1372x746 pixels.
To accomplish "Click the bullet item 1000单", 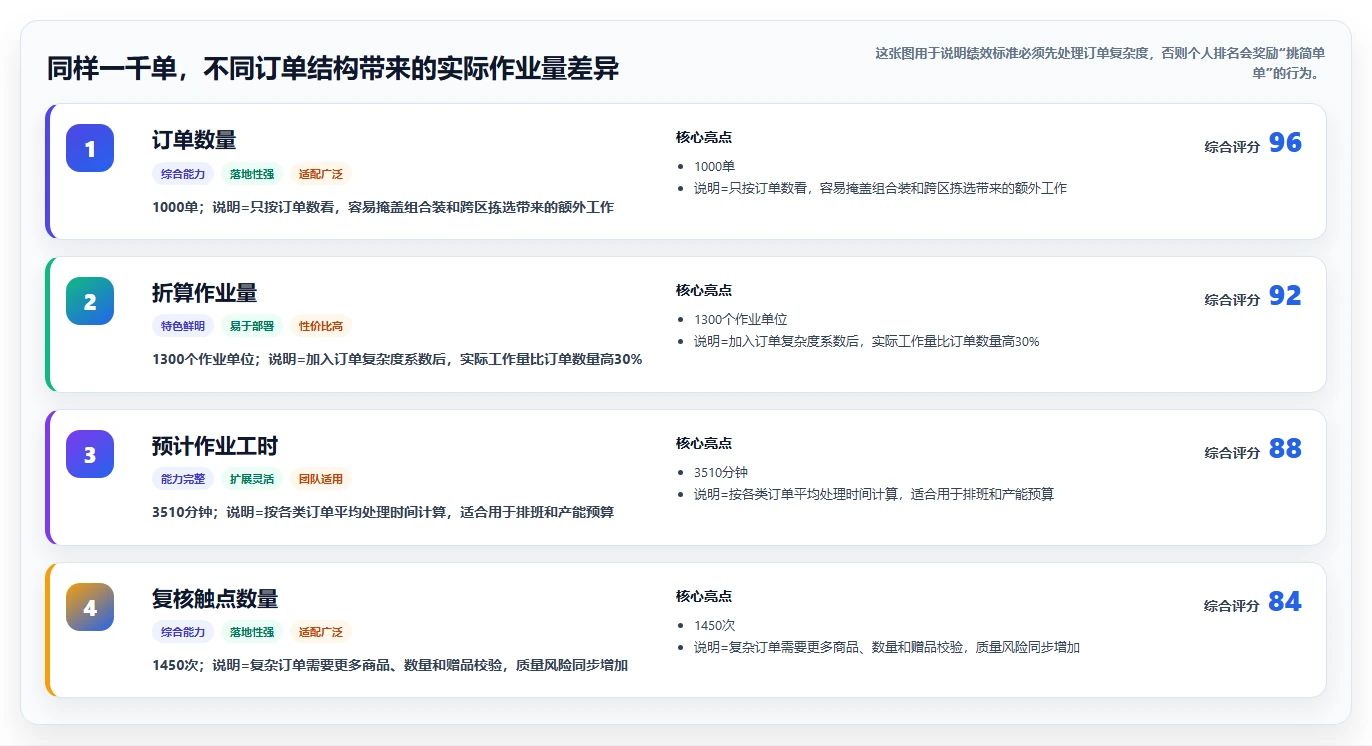I will 715,167.
